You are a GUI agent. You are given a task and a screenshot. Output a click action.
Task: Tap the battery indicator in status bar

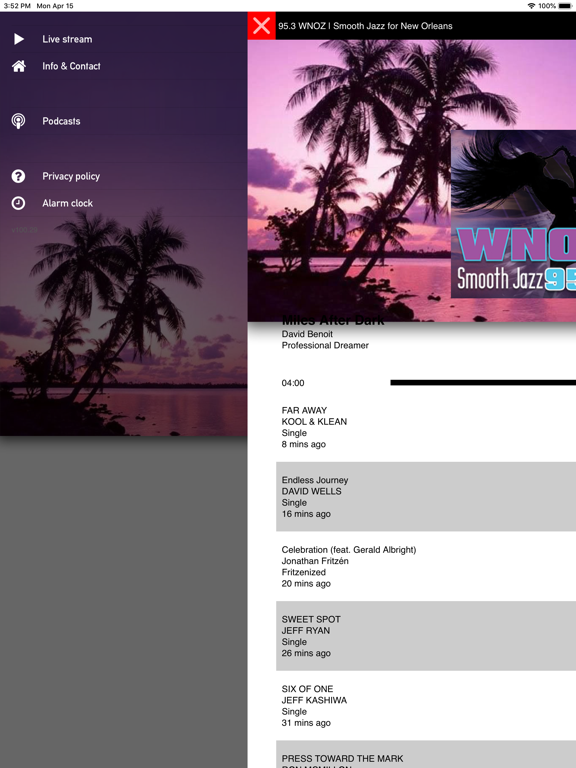565,6
